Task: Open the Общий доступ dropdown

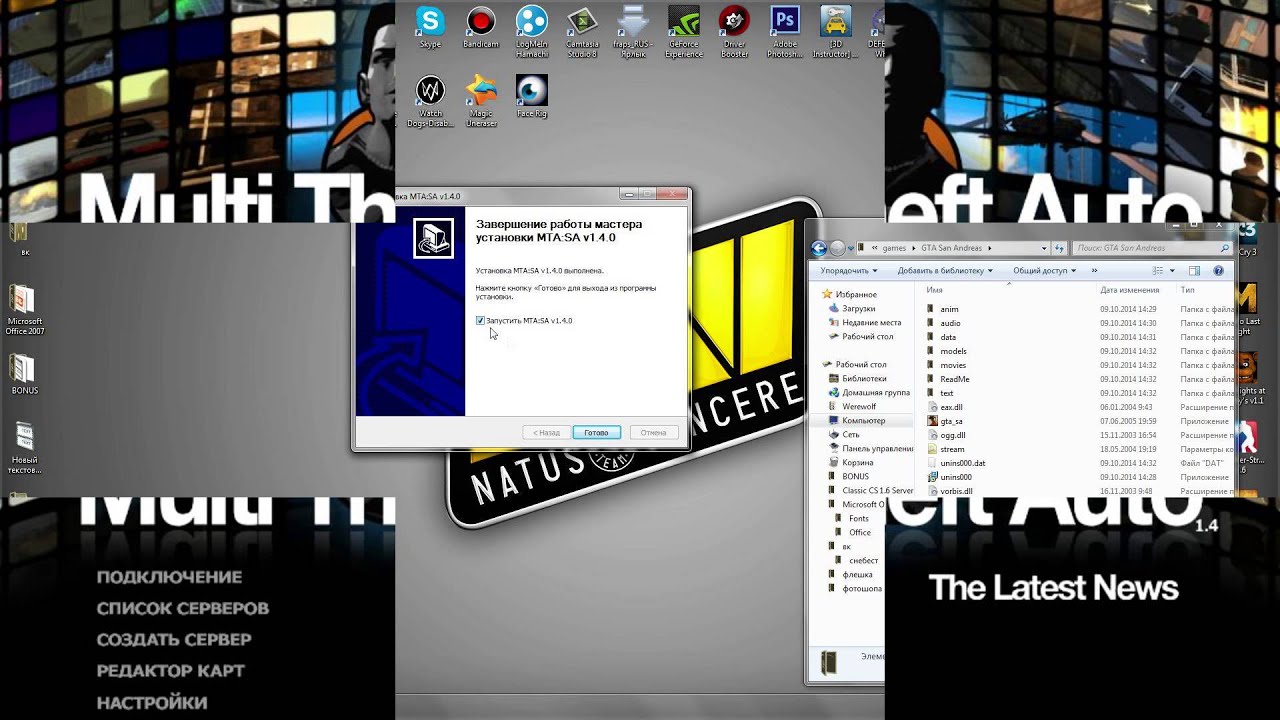Action: (x=1044, y=271)
